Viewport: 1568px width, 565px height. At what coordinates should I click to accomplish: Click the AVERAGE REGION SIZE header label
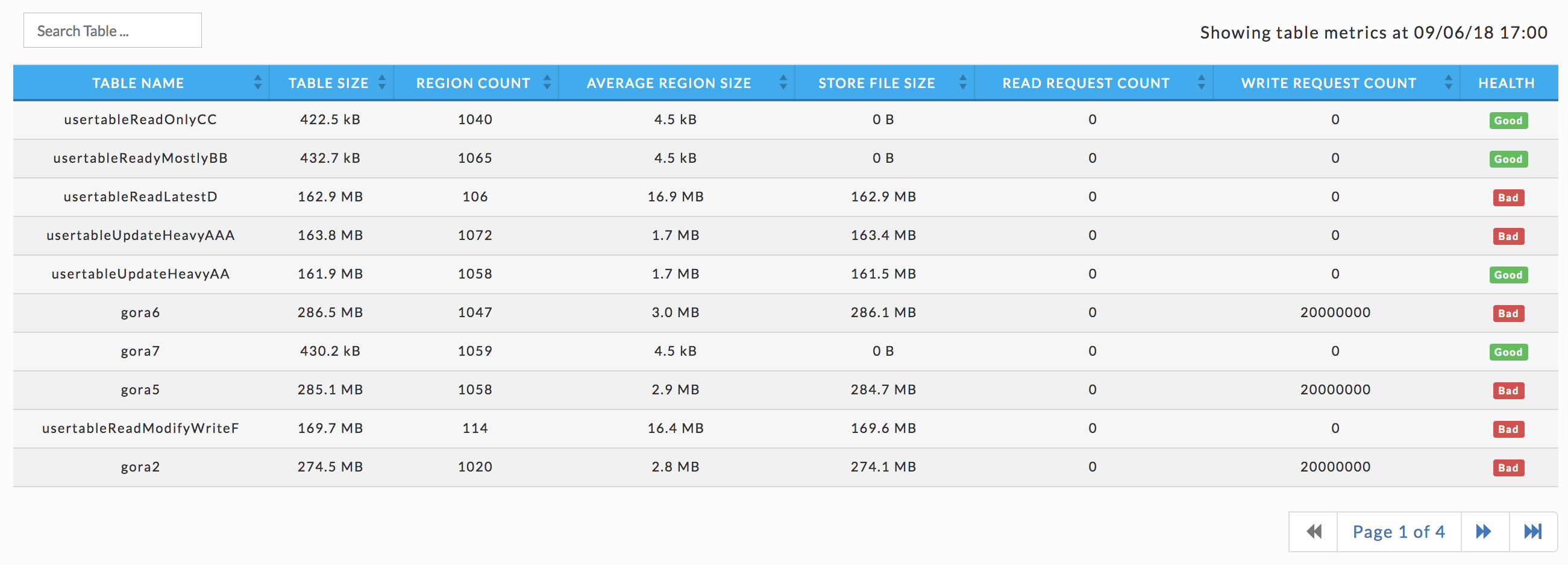(x=669, y=83)
